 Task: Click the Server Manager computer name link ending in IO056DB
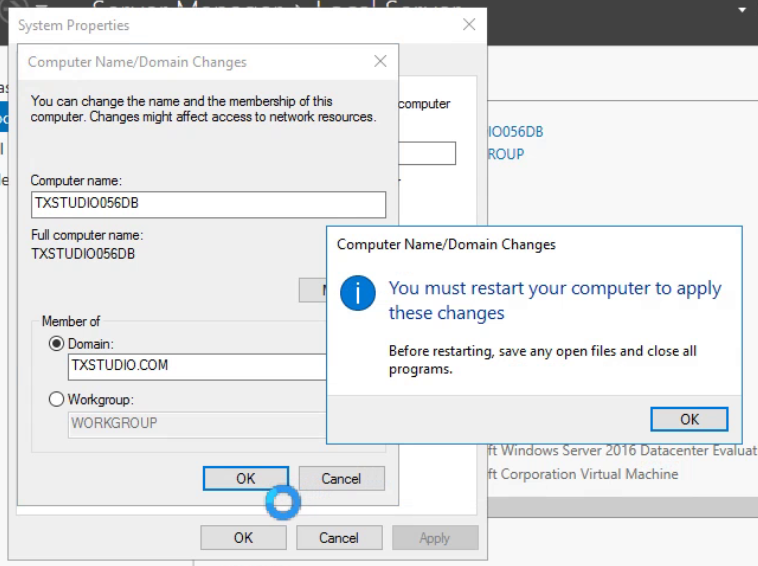tap(516, 131)
